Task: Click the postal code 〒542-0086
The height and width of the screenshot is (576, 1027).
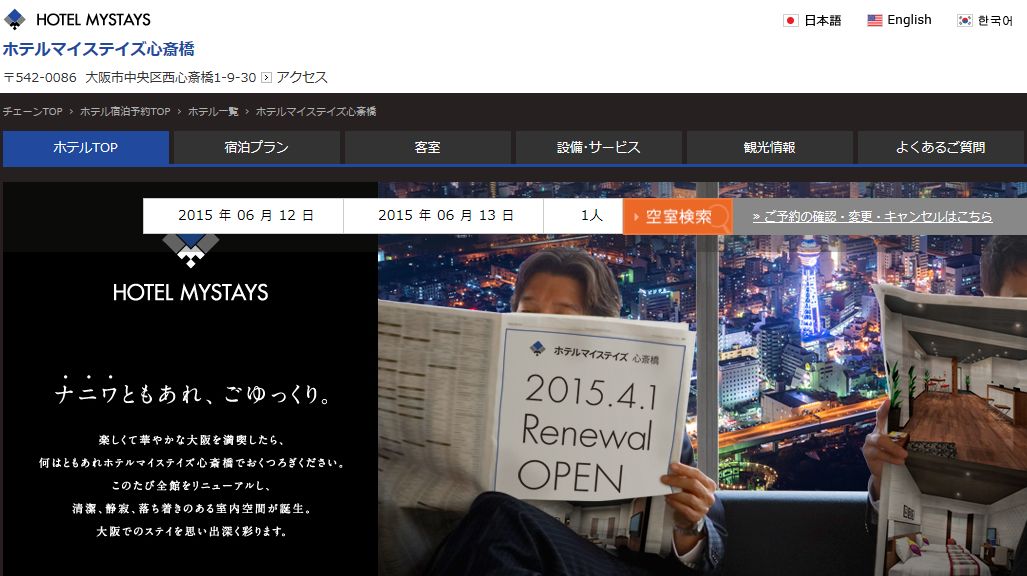Action: [40, 77]
